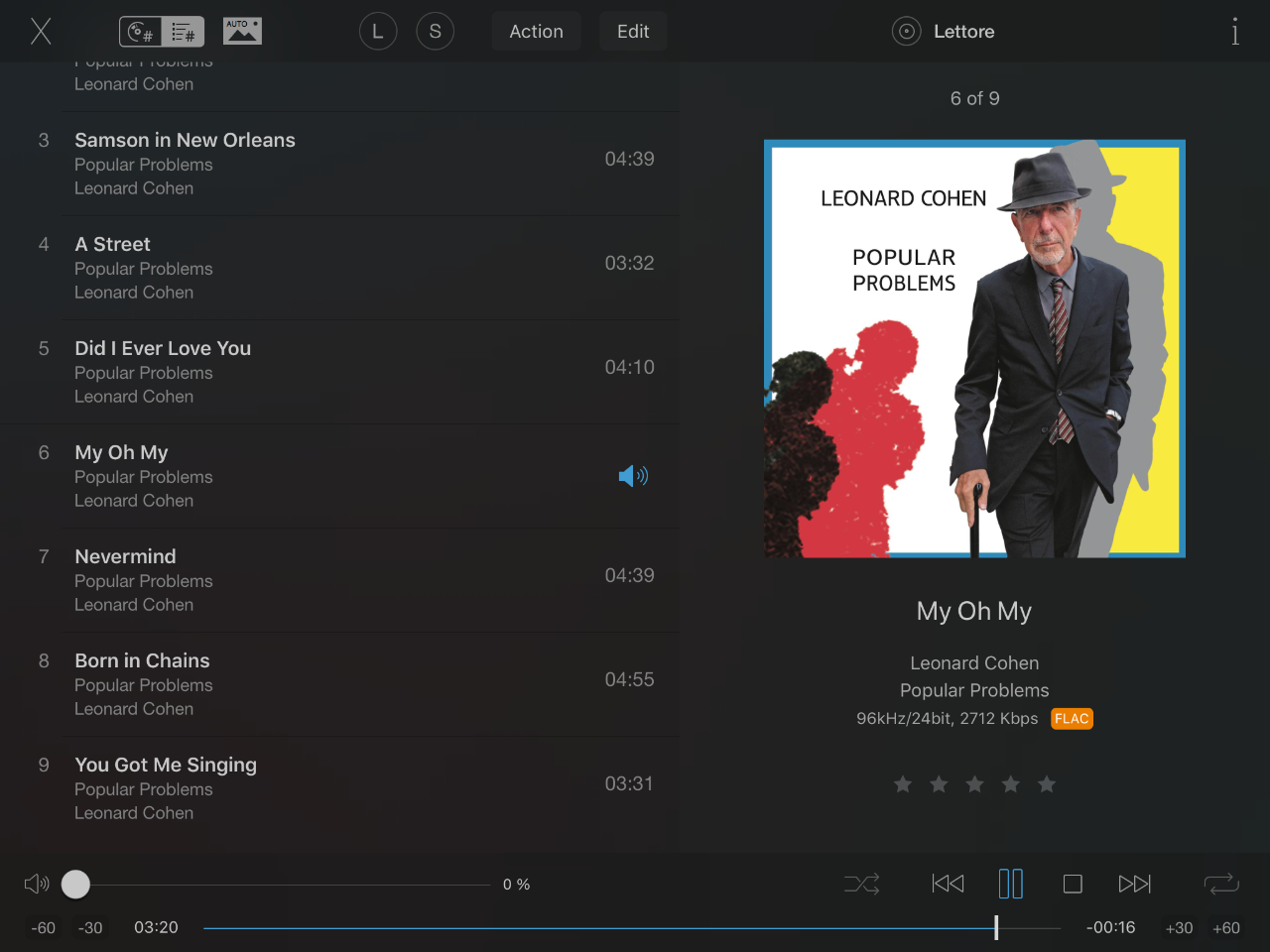The image size is (1270, 952).
Task: Close the playlist with the X icon
Action: (41, 32)
